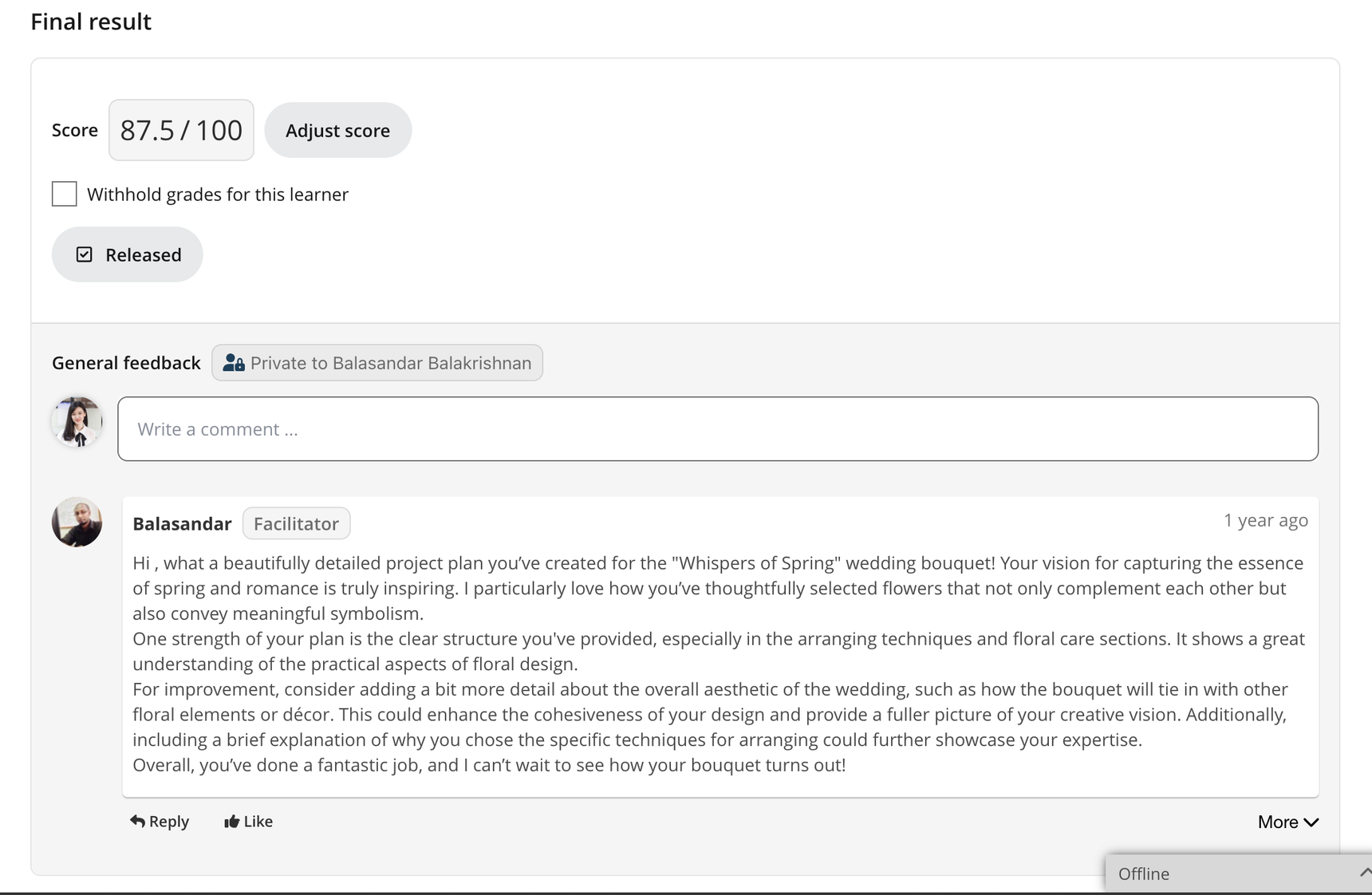Image resolution: width=1372 pixels, height=895 pixels.
Task: Click the thumbs-up Like icon
Action: (x=231, y=822)
